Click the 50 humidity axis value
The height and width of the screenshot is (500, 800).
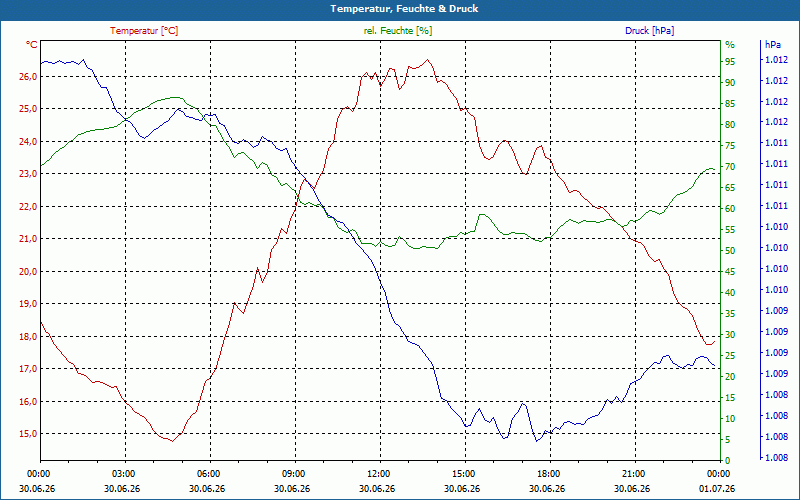(x=731, y=251)
